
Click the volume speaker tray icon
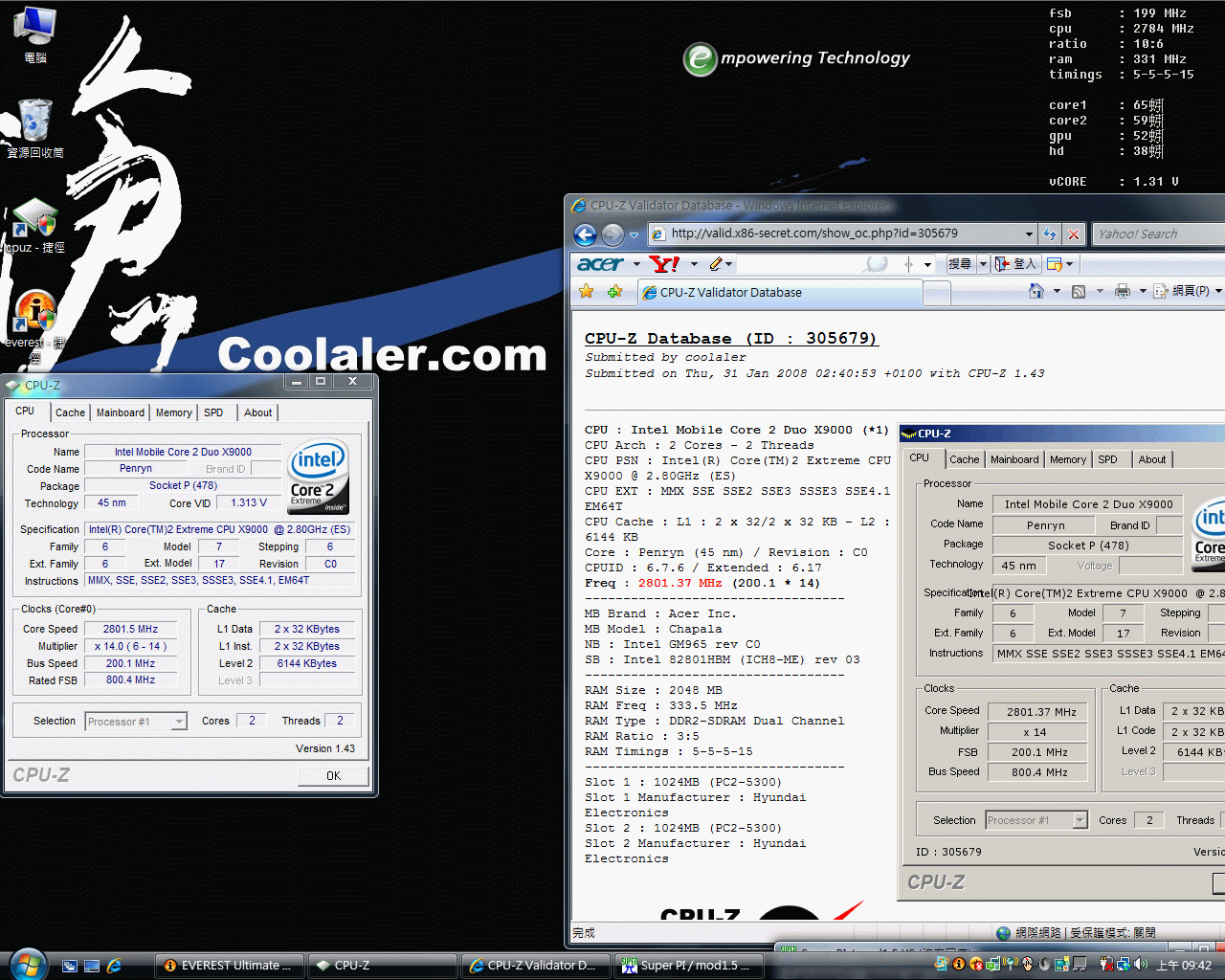coord(1140,965)
